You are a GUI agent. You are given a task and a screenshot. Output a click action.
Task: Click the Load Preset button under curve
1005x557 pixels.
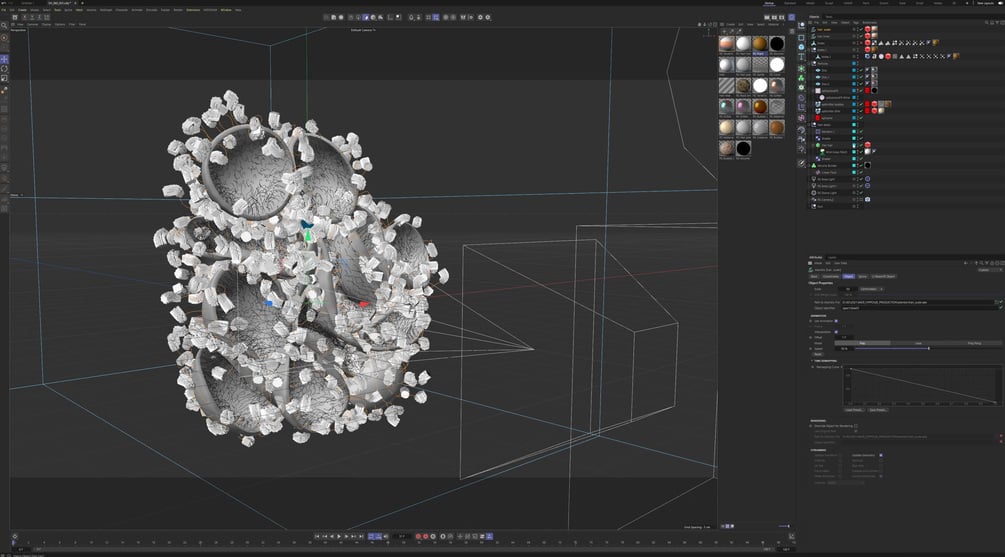pos(854,410)
